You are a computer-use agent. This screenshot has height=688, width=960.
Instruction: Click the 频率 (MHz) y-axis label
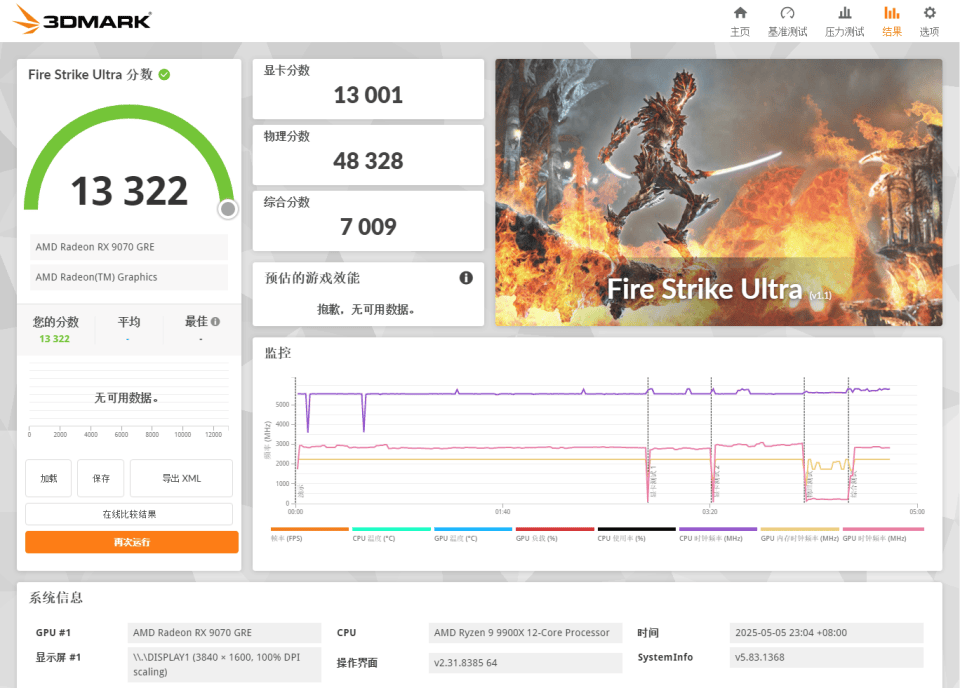[268, 440]
